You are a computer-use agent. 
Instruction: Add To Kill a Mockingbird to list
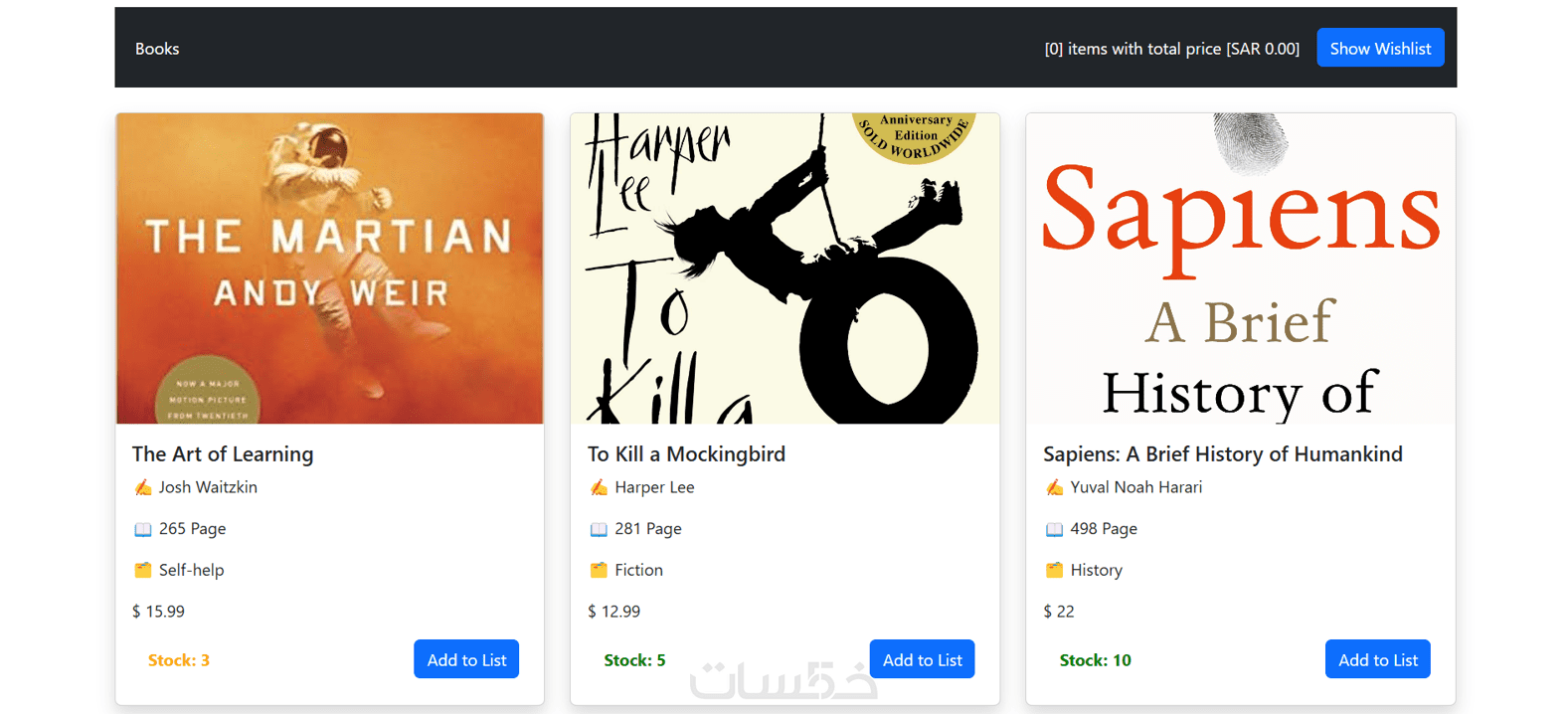(x=922, y=659)
